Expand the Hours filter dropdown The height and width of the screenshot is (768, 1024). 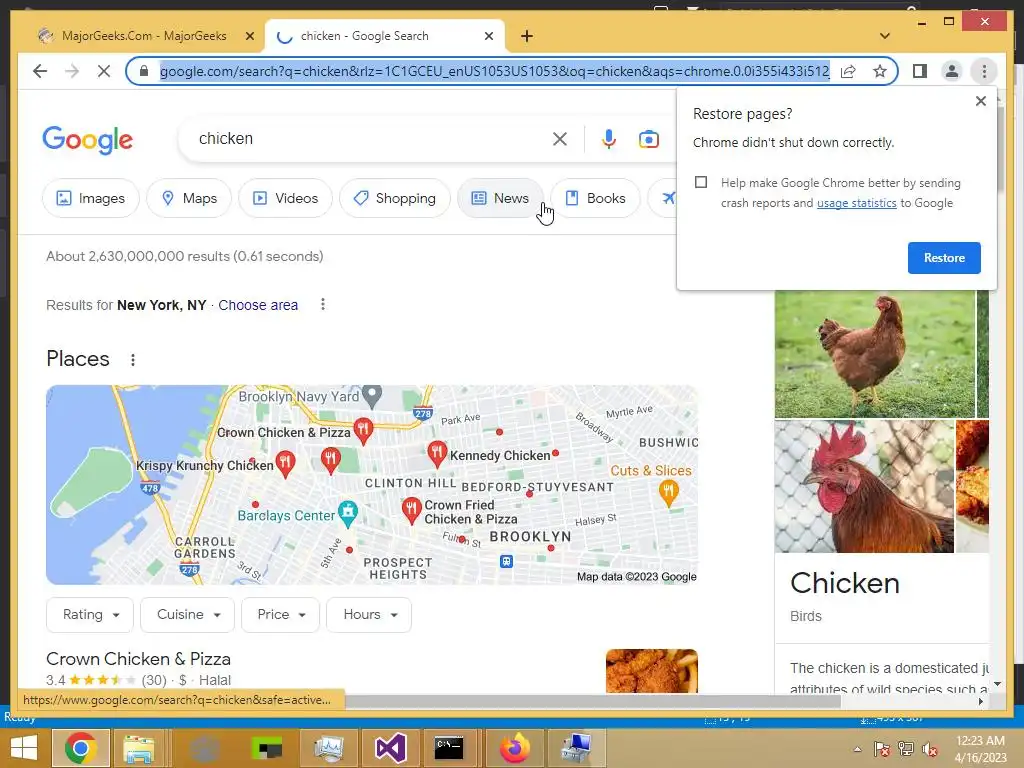point(369,615)
